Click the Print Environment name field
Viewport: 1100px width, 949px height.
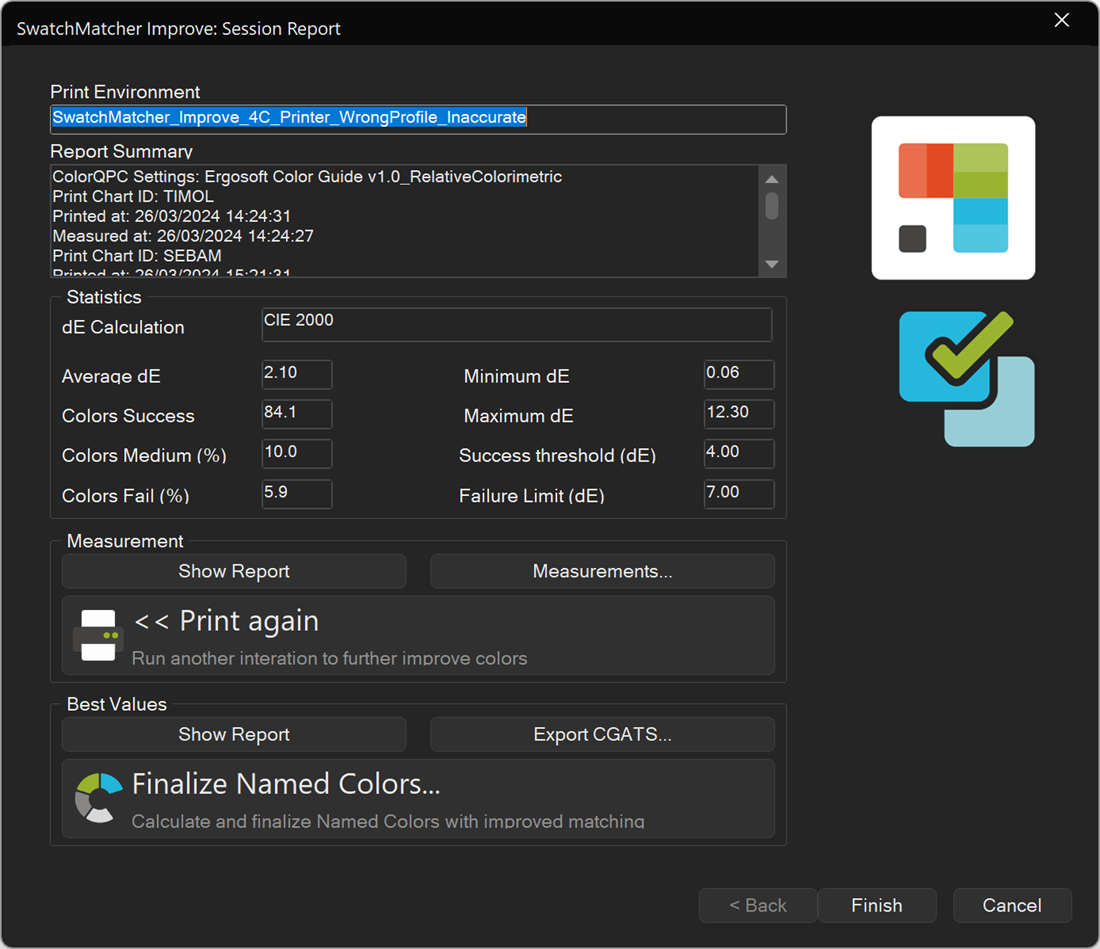click(418, 119)
